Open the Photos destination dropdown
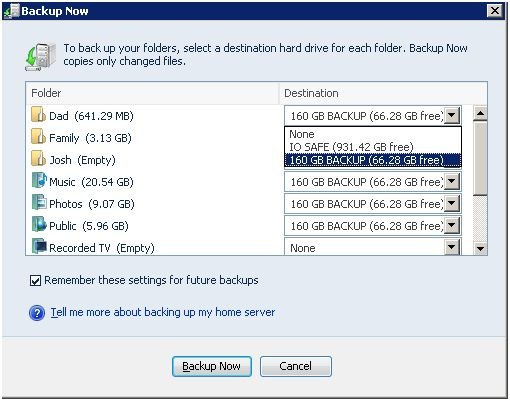This screenshot has height=401, width=510. 452,204
